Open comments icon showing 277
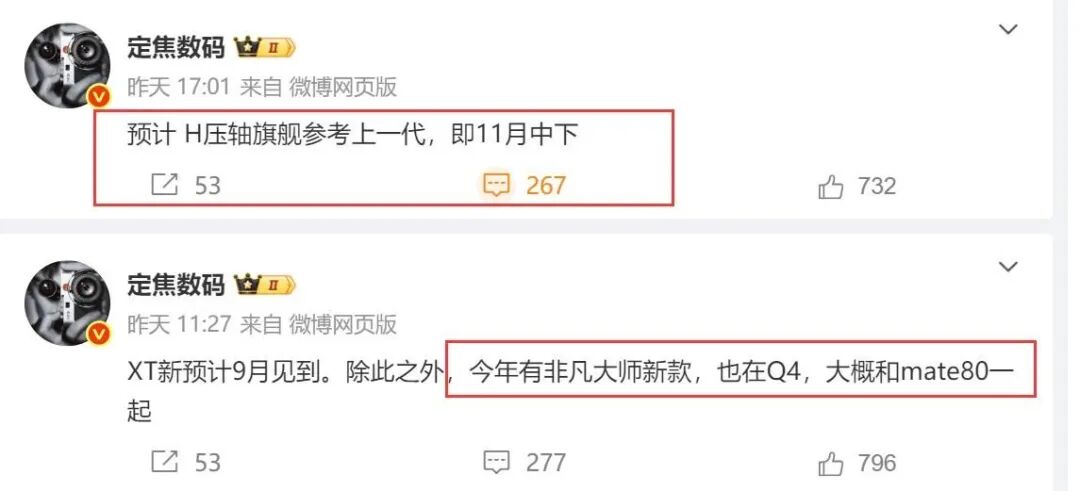 496,462
